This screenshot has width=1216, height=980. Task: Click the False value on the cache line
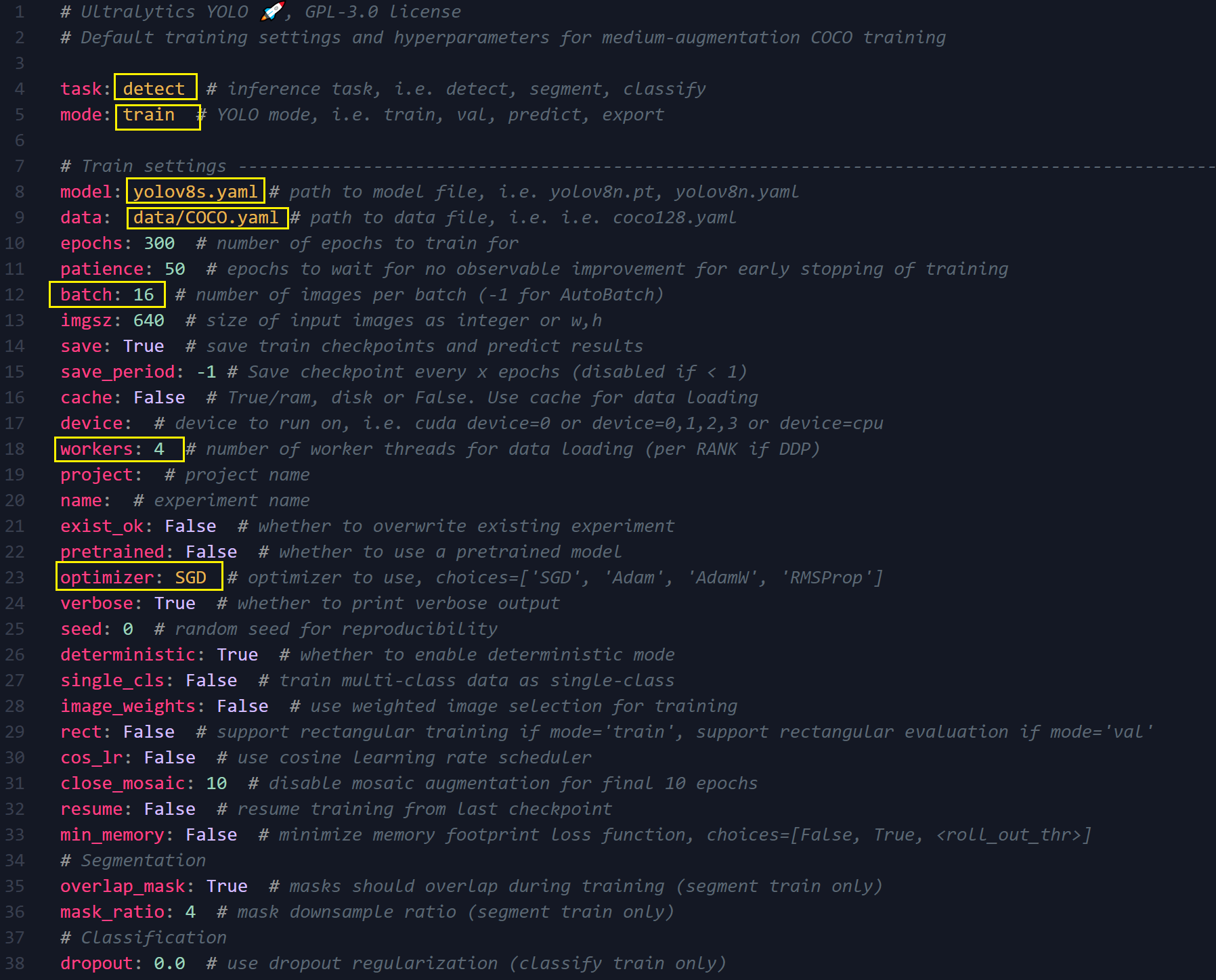tap(159, 397)
